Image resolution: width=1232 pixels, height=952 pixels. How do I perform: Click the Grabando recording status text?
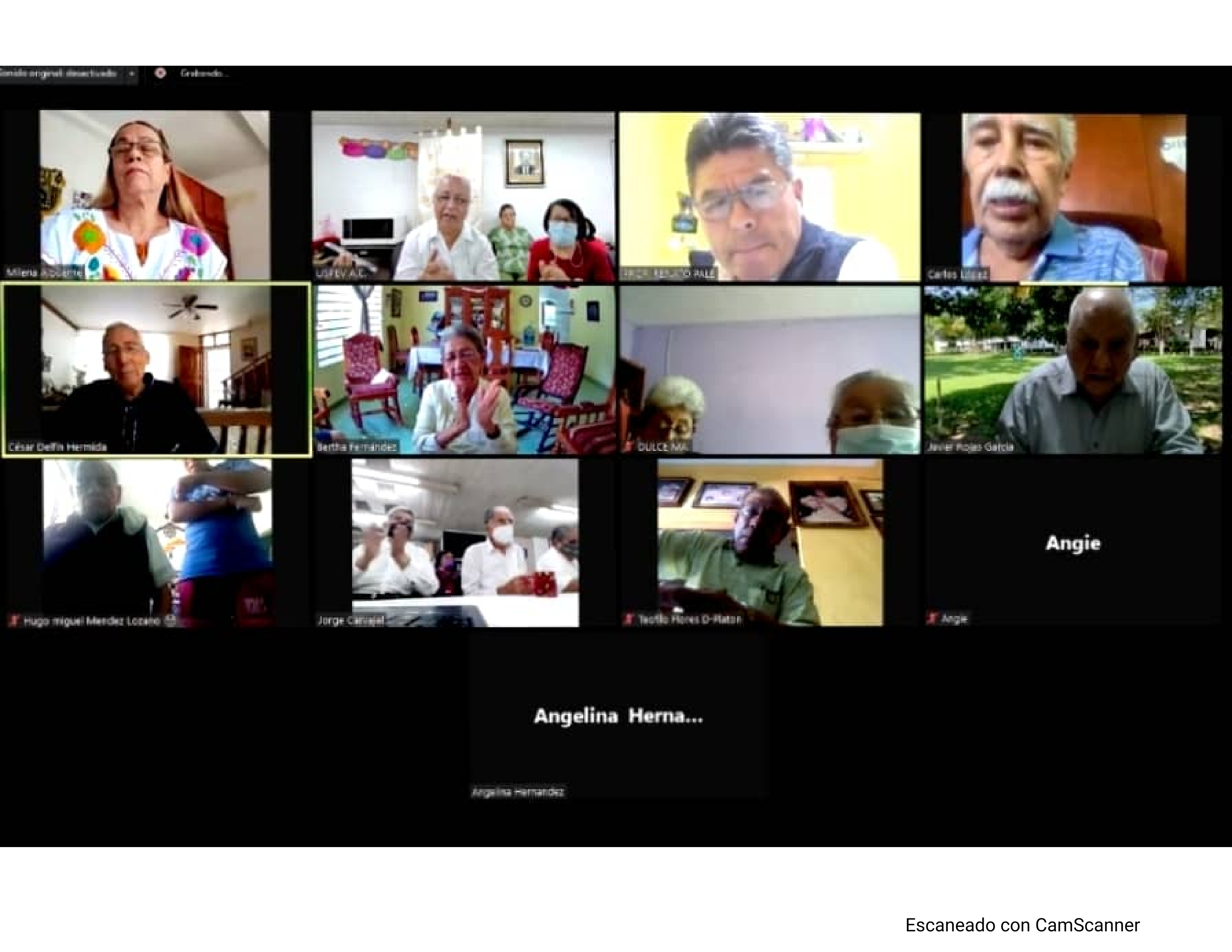[x=203, y=73]
